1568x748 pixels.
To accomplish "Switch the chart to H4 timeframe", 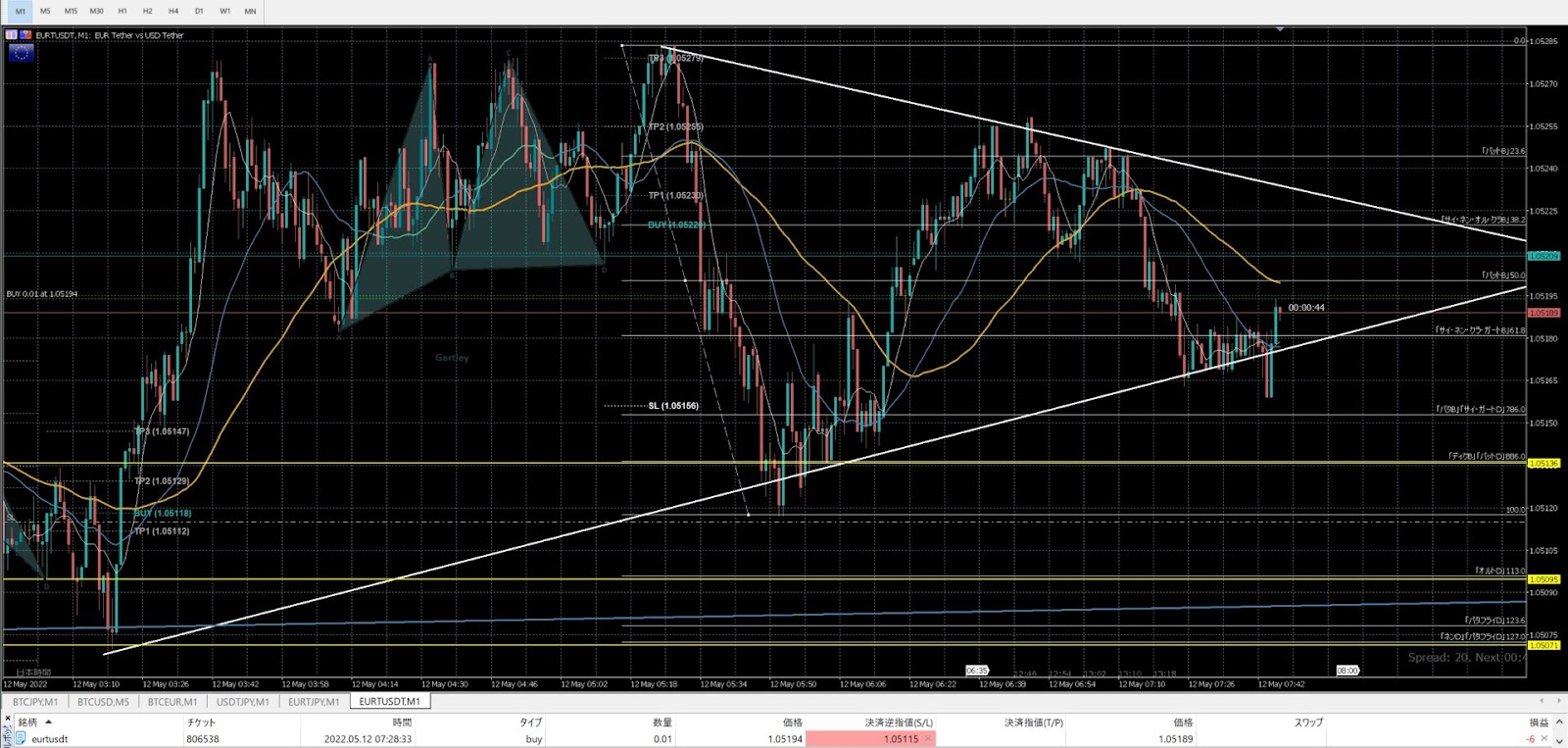I will point(173,12).
